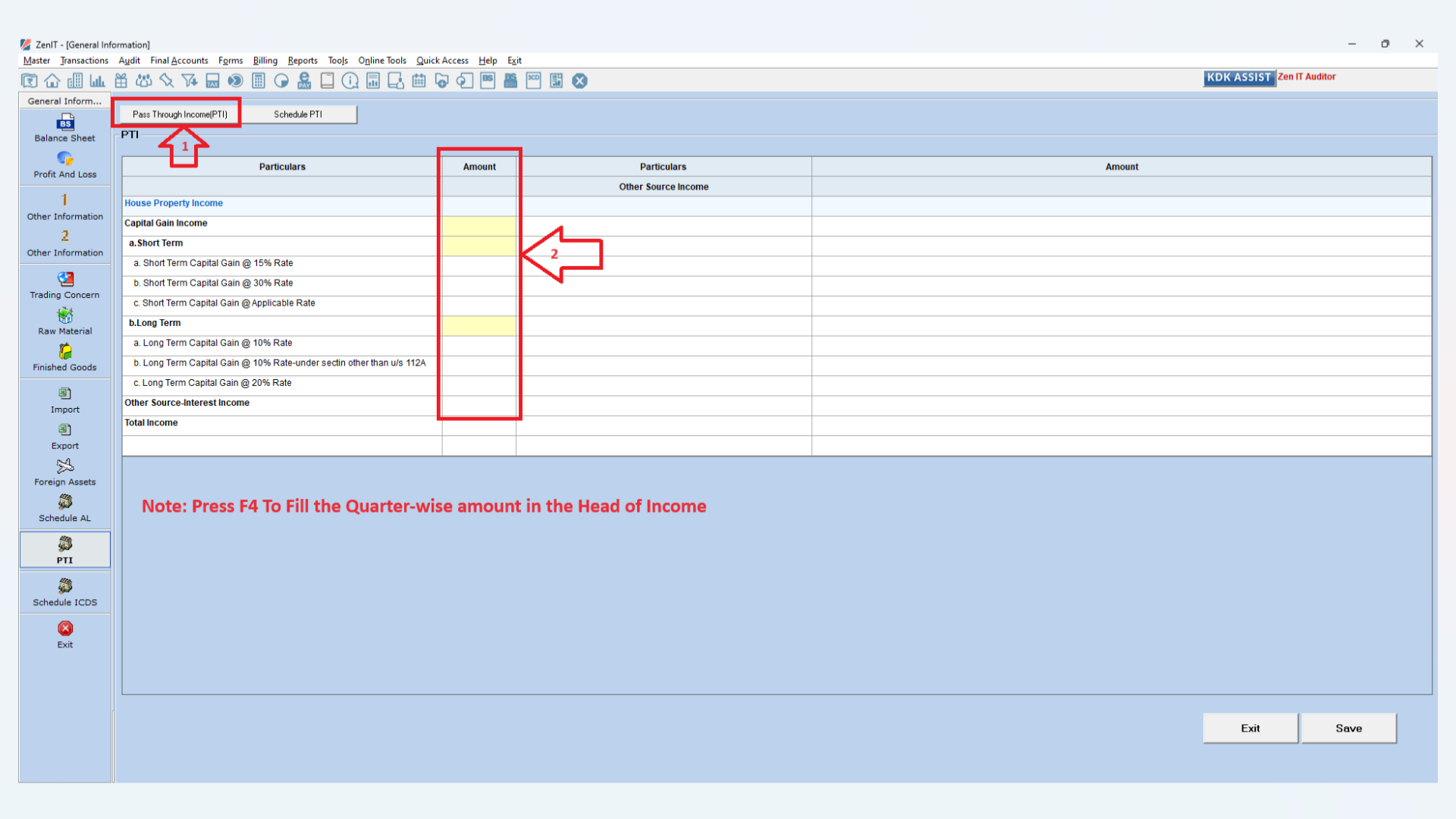The image size is (1456, 819).
Task: Open Finished Goods from the sidebar
Action: (x=65, y=359)
